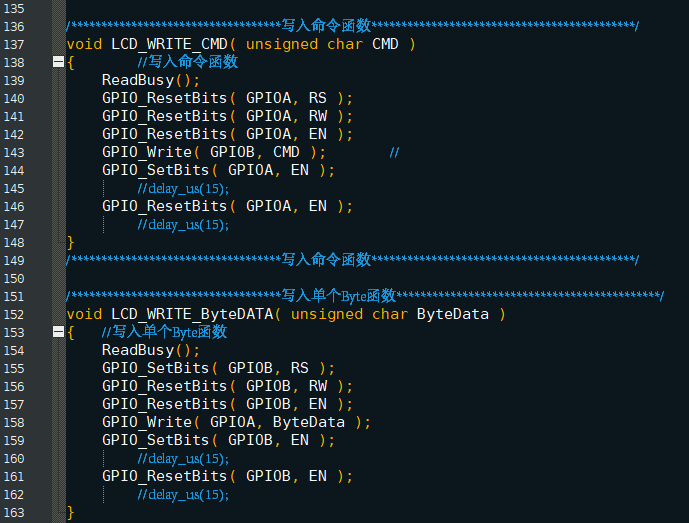
Task: Click the RS argument on line 140
Action: (x=317, y=98)
